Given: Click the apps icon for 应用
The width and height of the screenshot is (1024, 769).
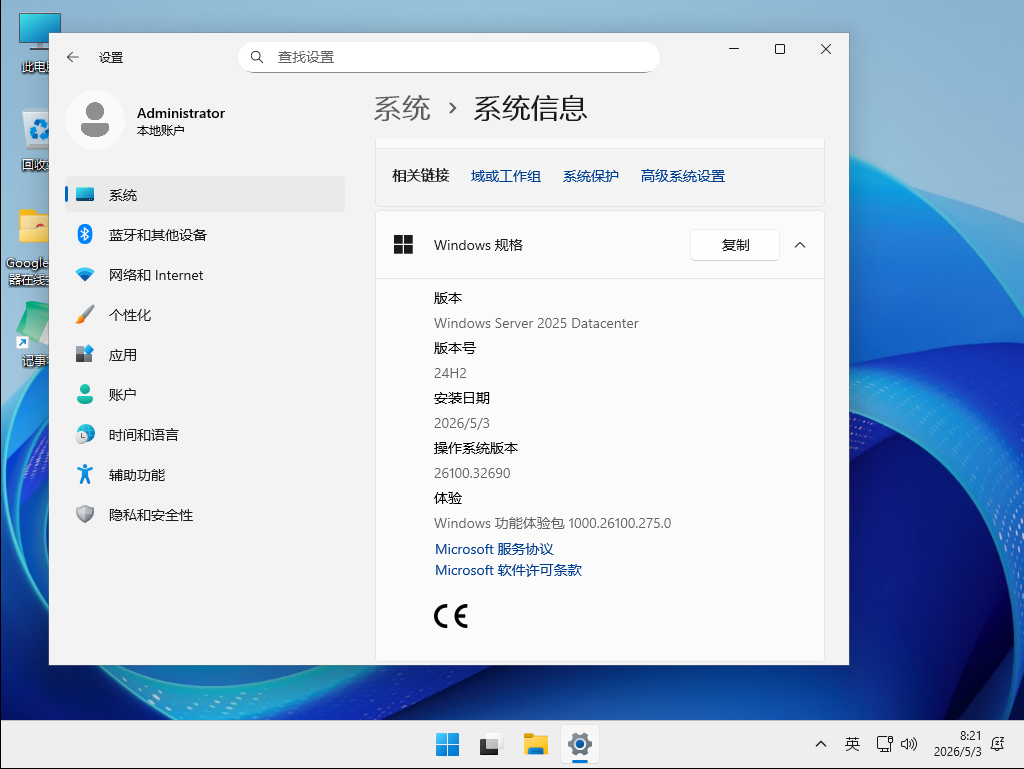Looking at the screenshot, I should point(85,354).
